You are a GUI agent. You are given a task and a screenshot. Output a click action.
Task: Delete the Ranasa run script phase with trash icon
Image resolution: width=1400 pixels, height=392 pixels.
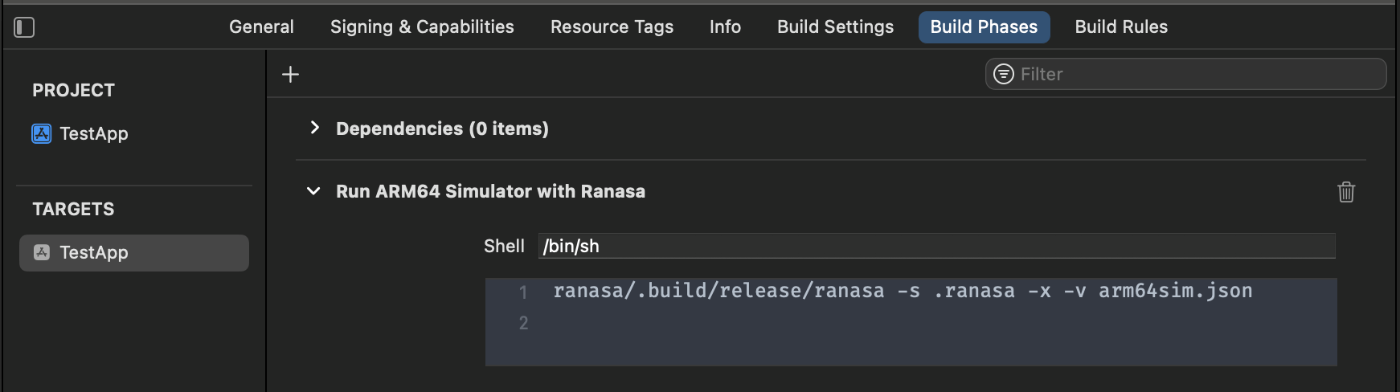(x=1346, y=191)
